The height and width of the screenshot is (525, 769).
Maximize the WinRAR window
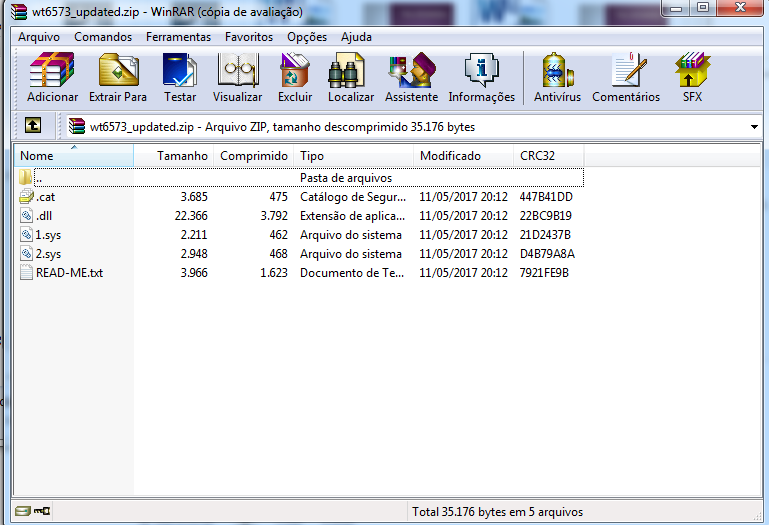point(703,7)
